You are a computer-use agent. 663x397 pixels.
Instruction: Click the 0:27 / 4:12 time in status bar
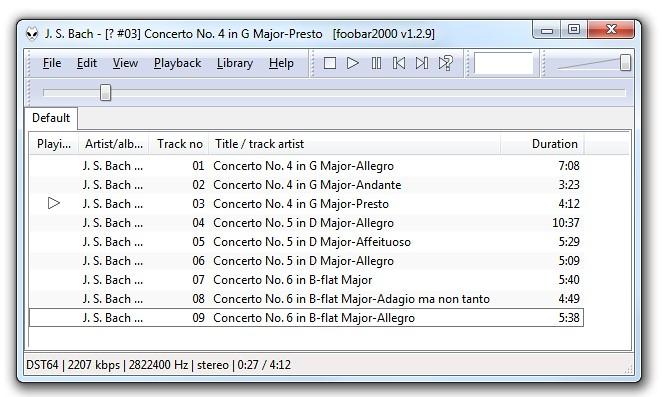point(264,365)
